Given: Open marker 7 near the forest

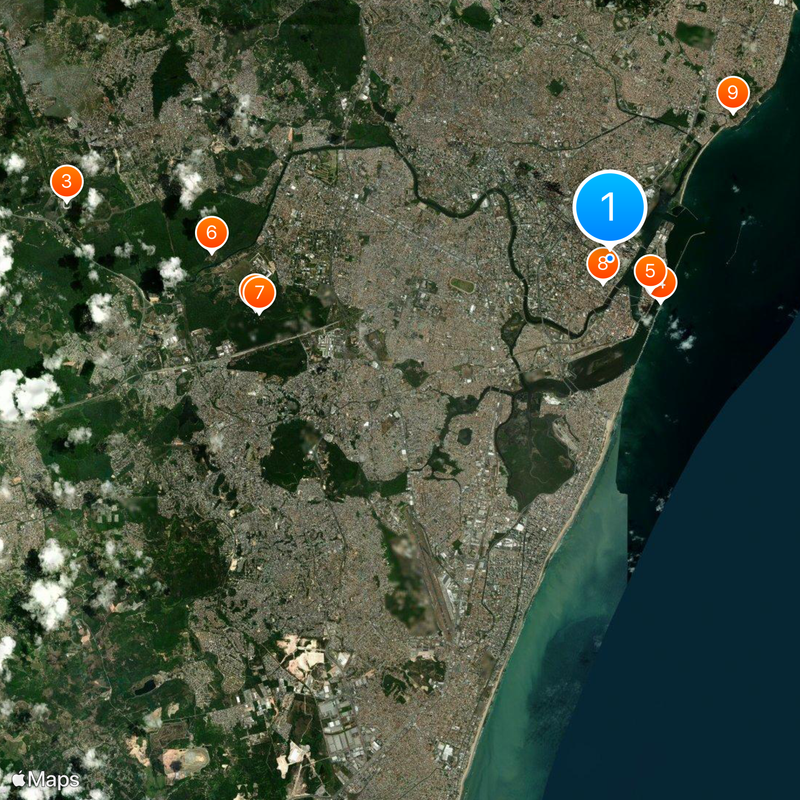Looking at the screenshot, I should click(x=258, y=291).
